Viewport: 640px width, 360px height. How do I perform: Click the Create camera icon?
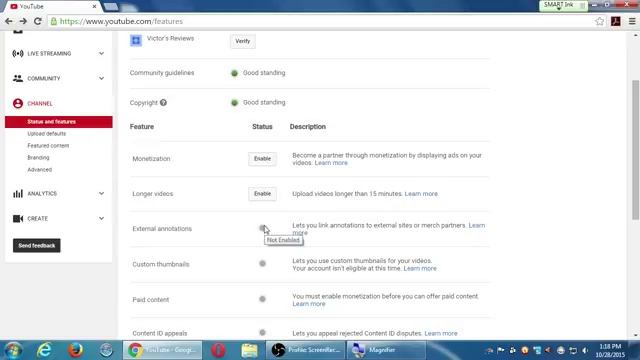click(x=18, y=218)
